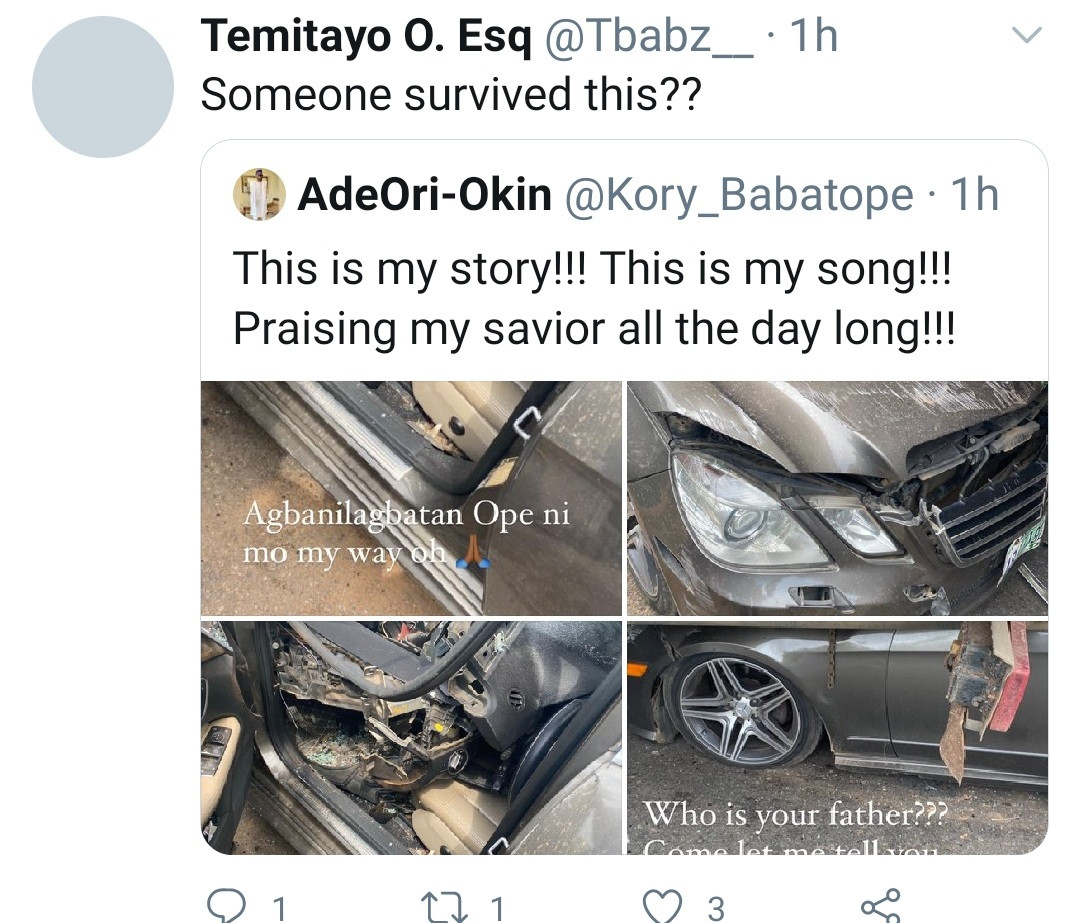Open Temitayo's round profile avatar
1080x923 pixels.
103,87
